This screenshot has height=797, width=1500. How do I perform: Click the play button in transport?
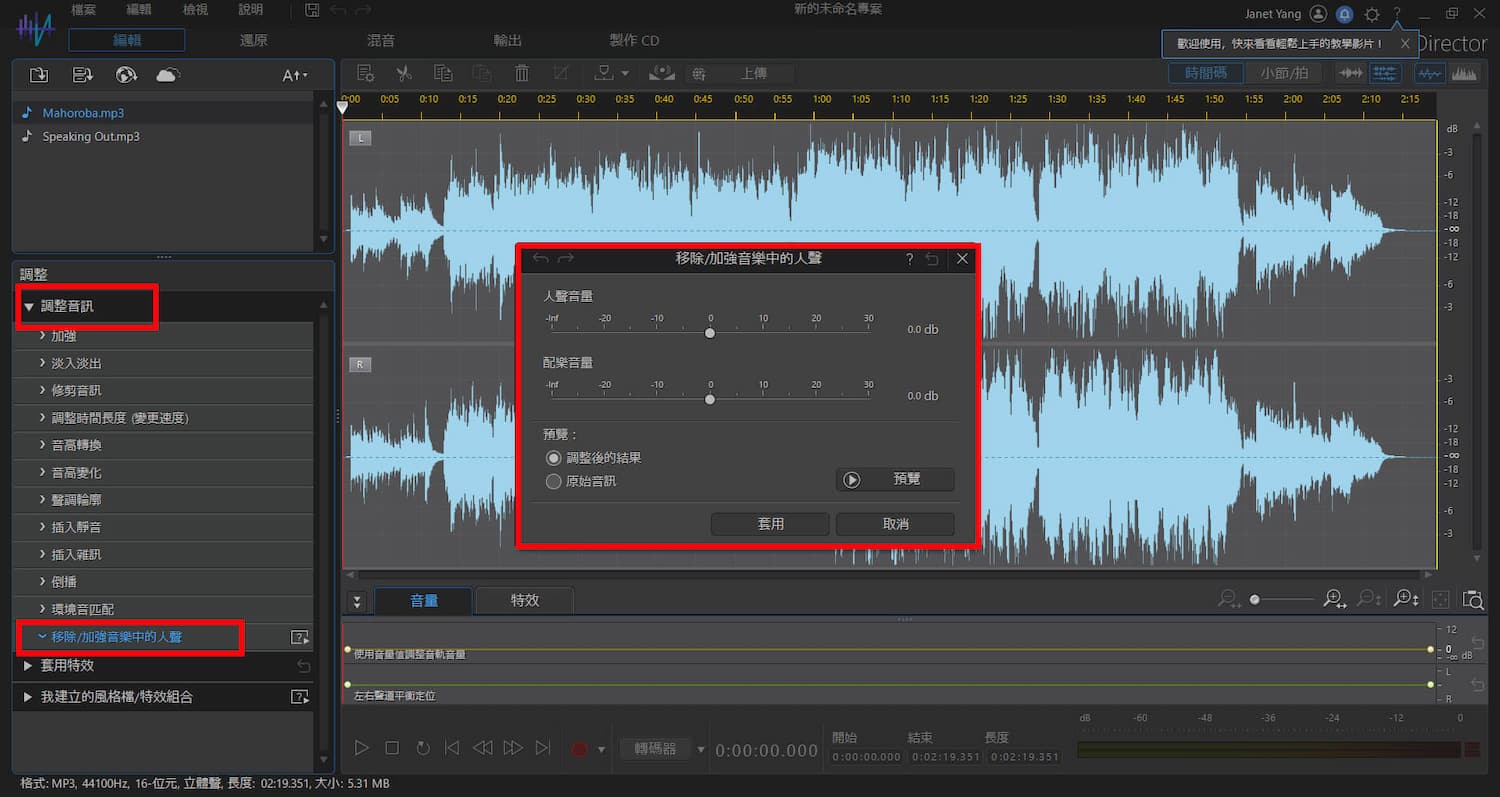pyautogui.click(x=362, y=748)
